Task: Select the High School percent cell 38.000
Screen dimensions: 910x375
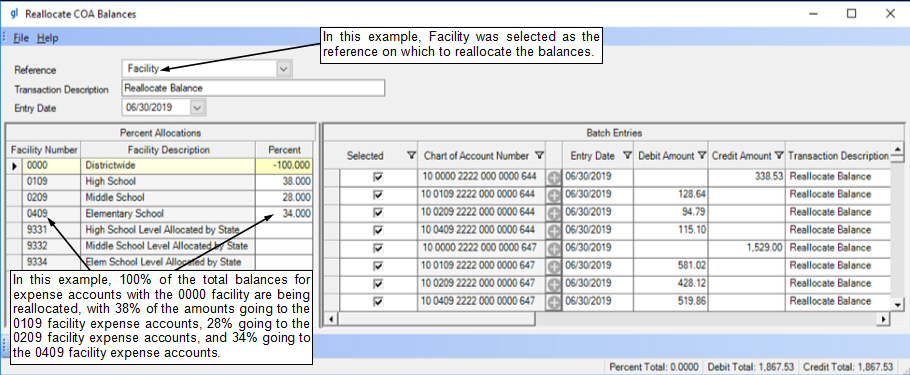Action: [284, 182]
